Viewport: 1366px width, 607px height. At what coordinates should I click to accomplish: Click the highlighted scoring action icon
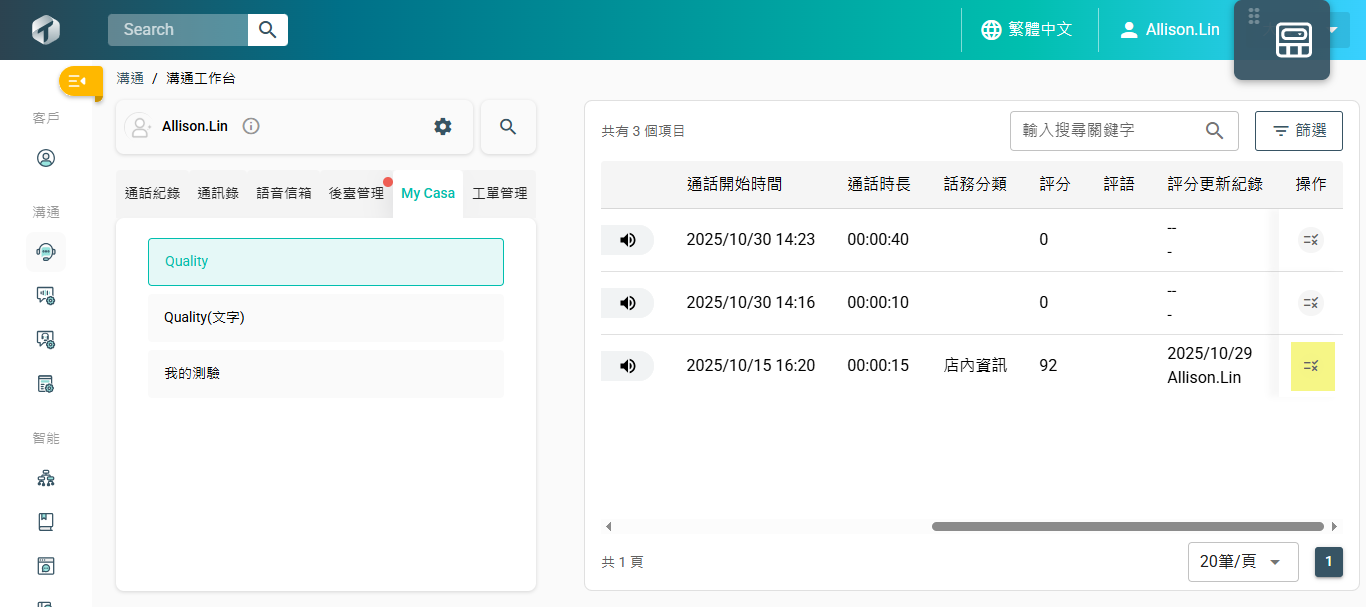pos(1312,366)
